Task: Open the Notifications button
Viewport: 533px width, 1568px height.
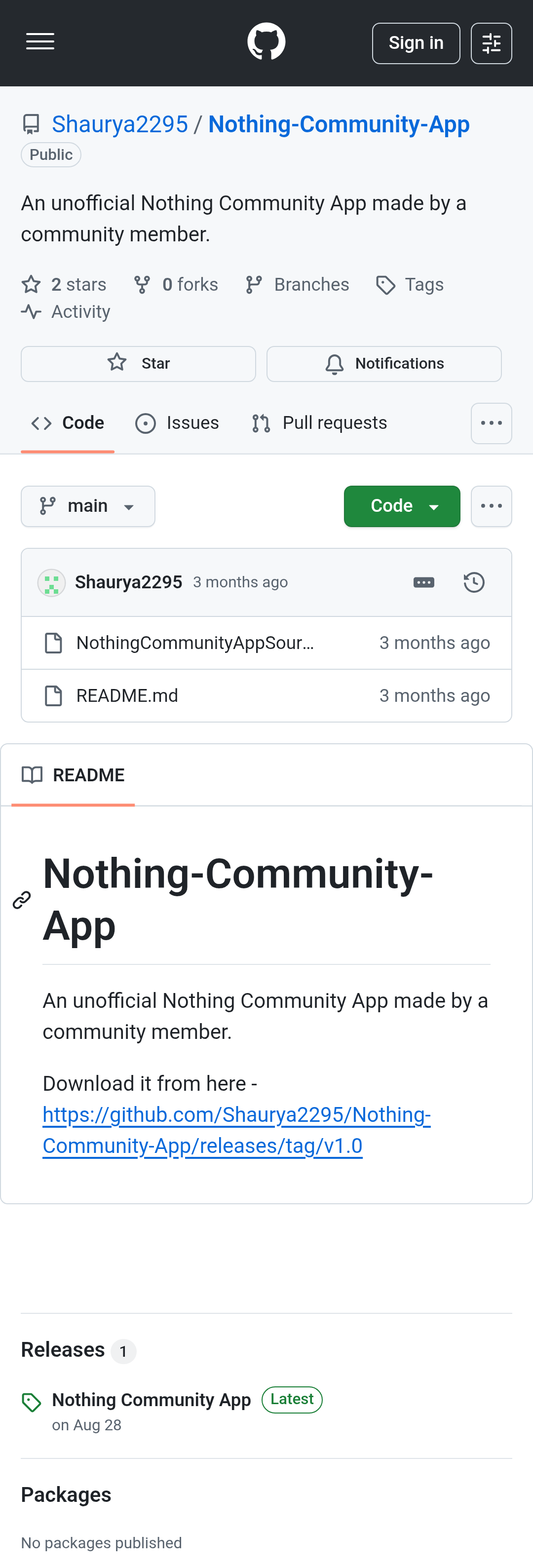Action: (384, 363)
